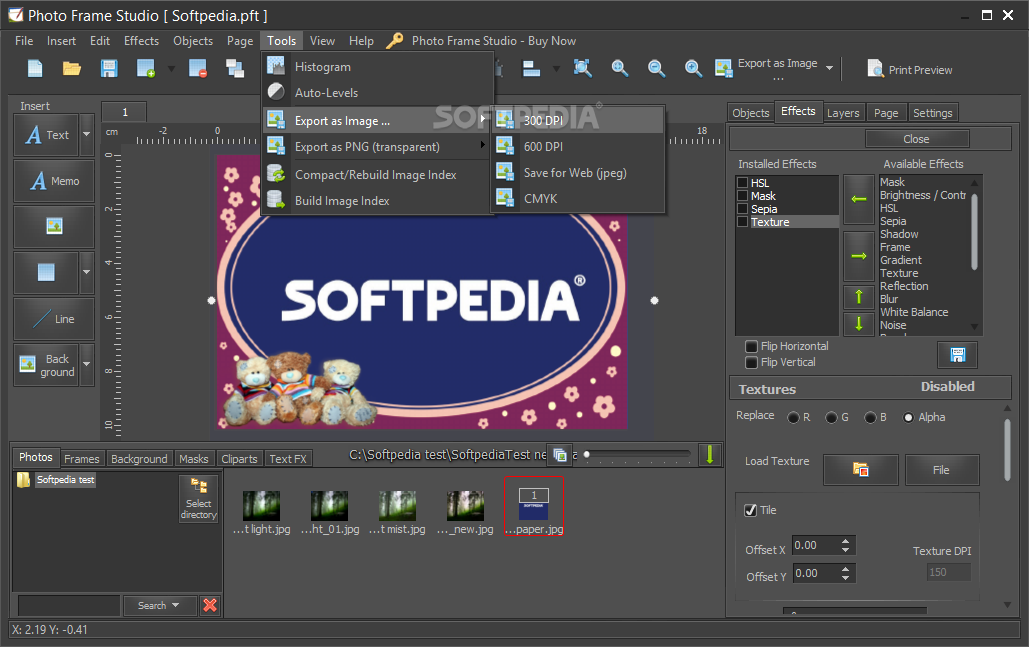Move effect up with green up arrow

pyautogui.click(x=858, y=297)
